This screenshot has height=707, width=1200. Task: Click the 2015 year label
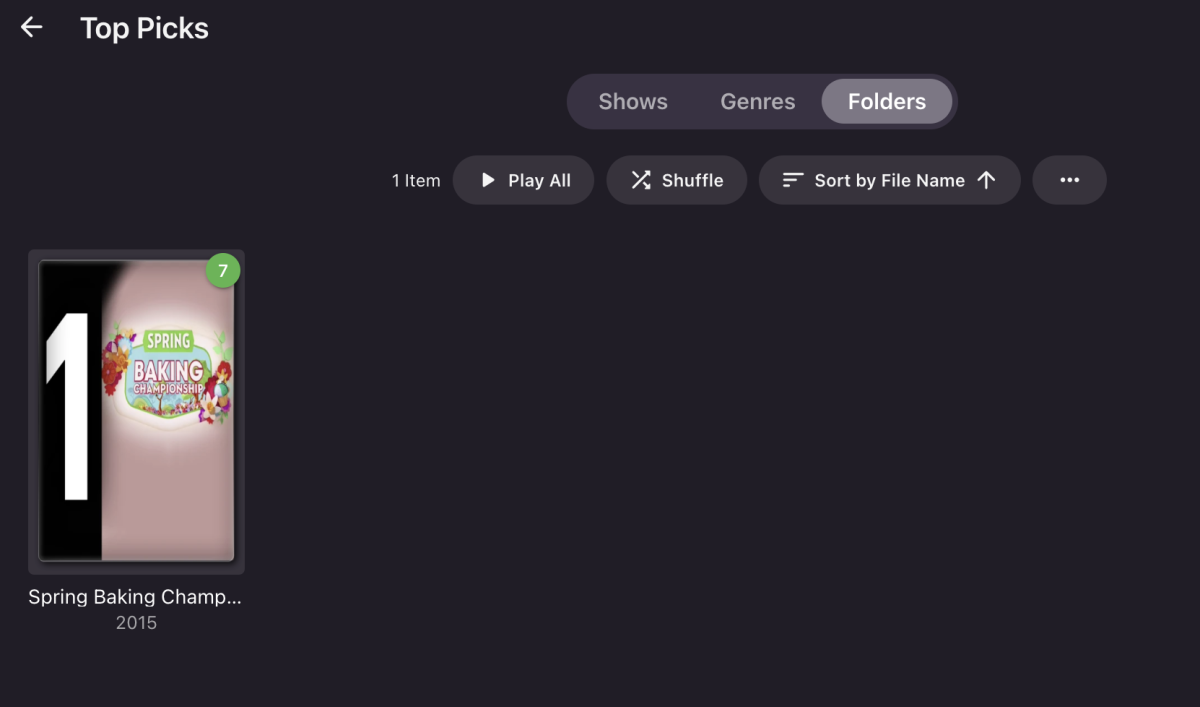tap(137, 622)
